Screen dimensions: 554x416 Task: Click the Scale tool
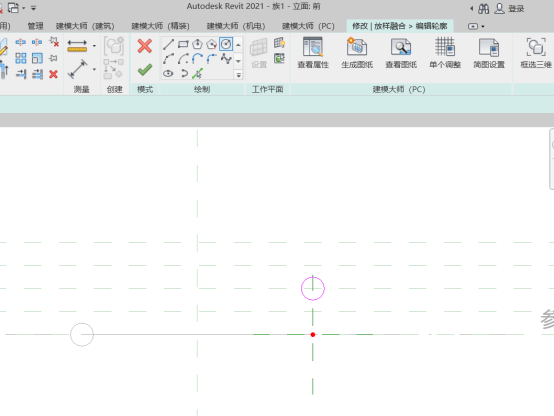(37, 58)
